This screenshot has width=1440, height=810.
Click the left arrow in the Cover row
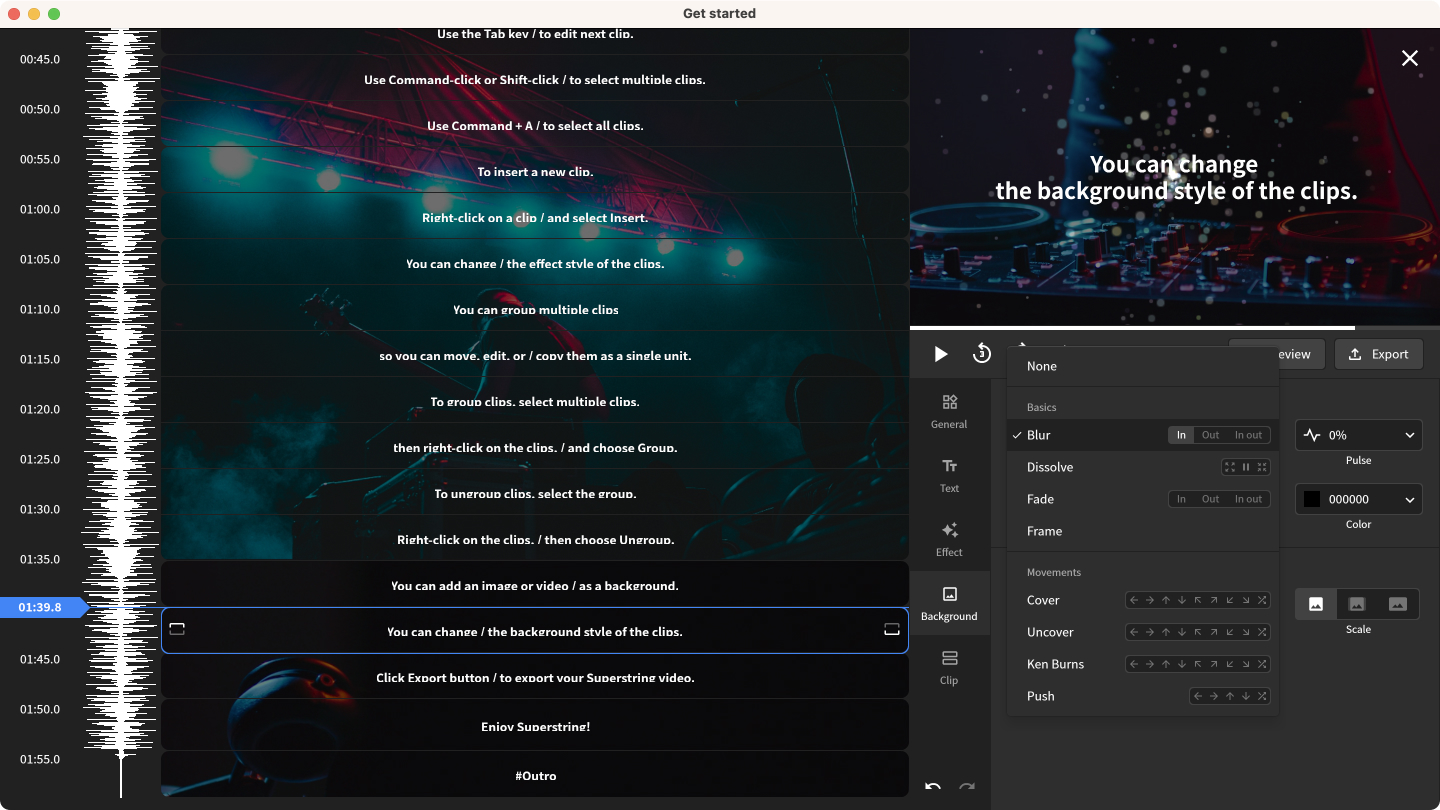[x=1134, y=600]
